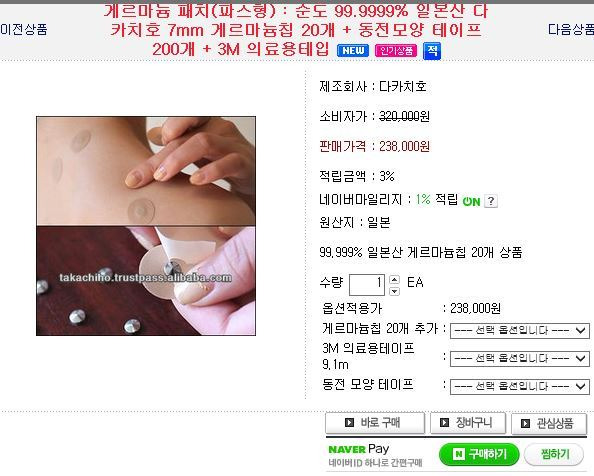Viewport: 594px width, 476px height.
Task: Toggle the green ON mileage indicator
Action: 471,201
